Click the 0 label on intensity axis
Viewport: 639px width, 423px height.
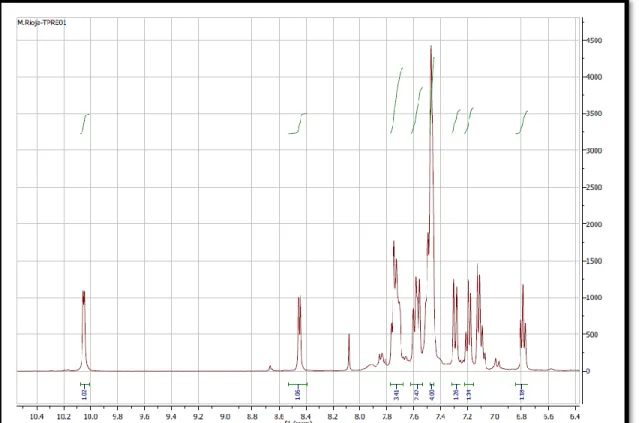click(588, 371)
